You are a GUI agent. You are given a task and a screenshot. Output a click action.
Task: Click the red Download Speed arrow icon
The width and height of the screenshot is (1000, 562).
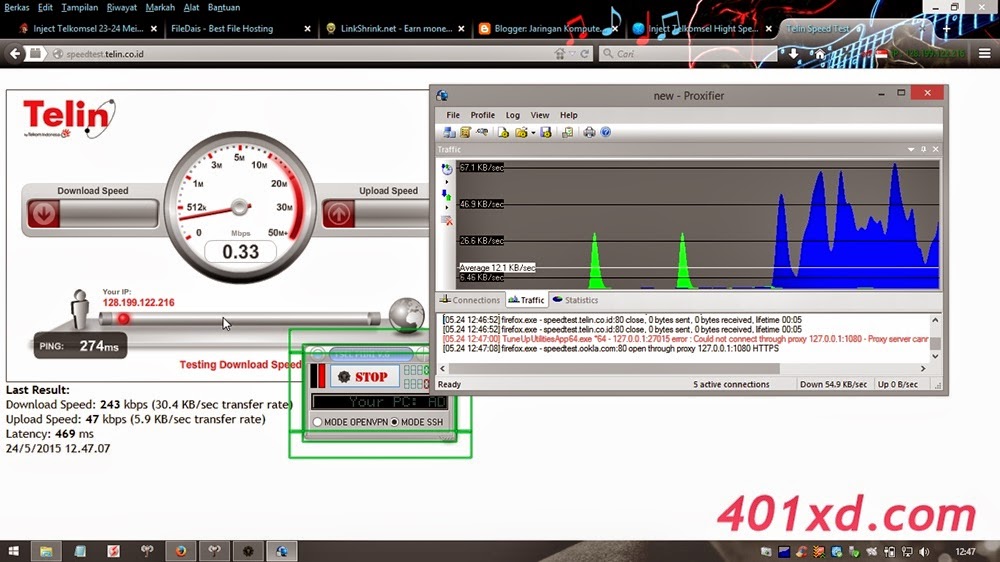coord(43,213)
